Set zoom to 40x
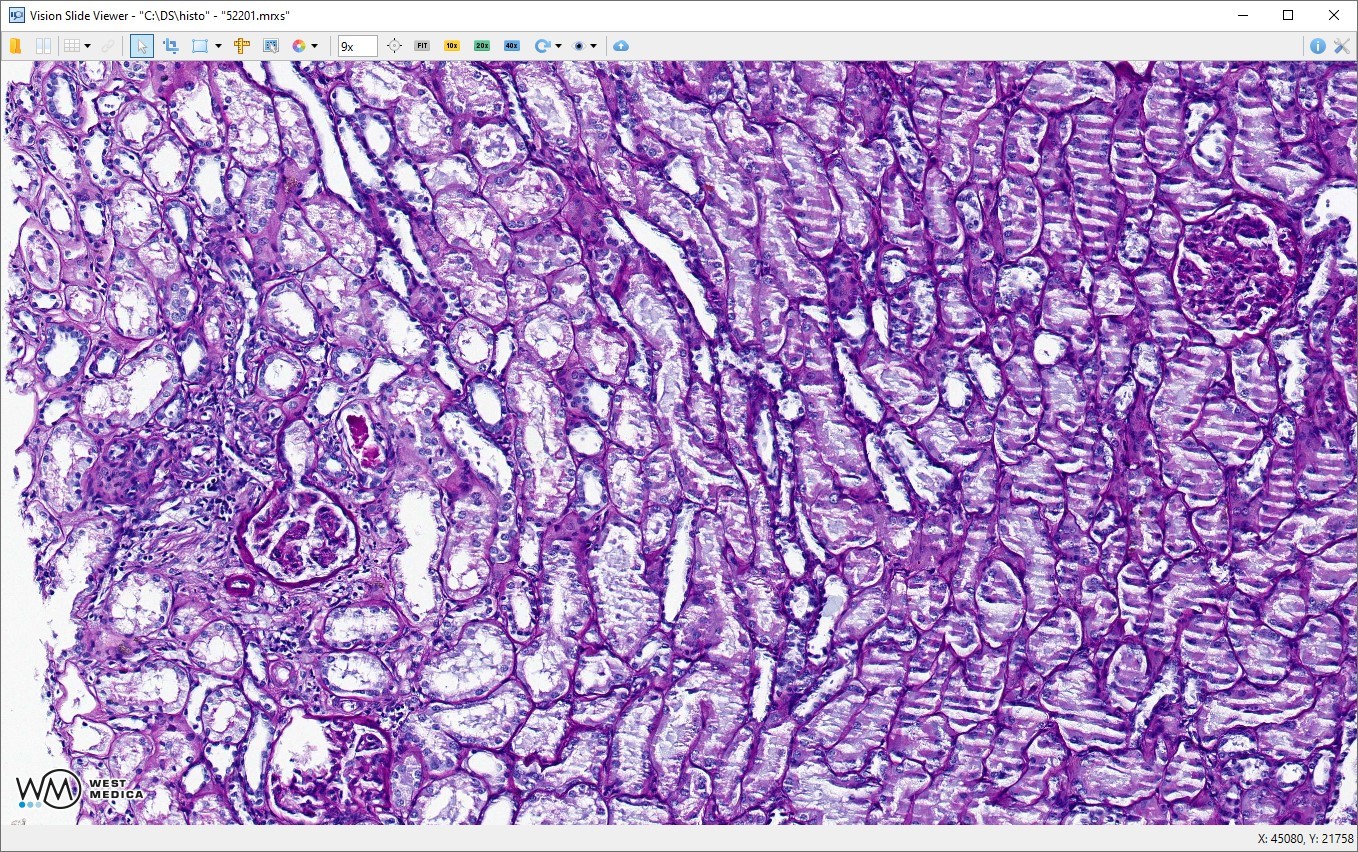Screen dimensions: 1358x852 pos(512,46)
